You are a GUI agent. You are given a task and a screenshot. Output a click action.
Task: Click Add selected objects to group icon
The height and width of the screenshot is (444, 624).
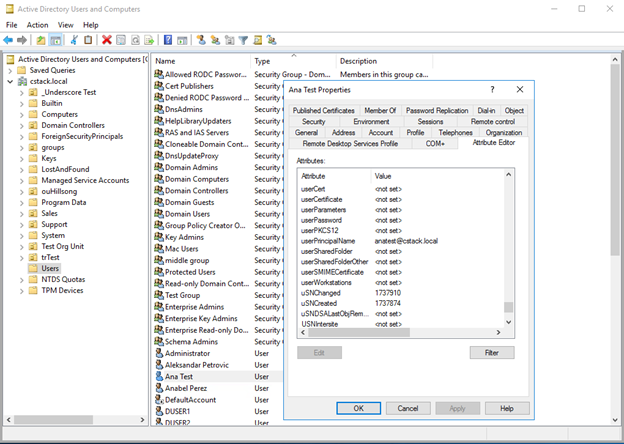271,40
